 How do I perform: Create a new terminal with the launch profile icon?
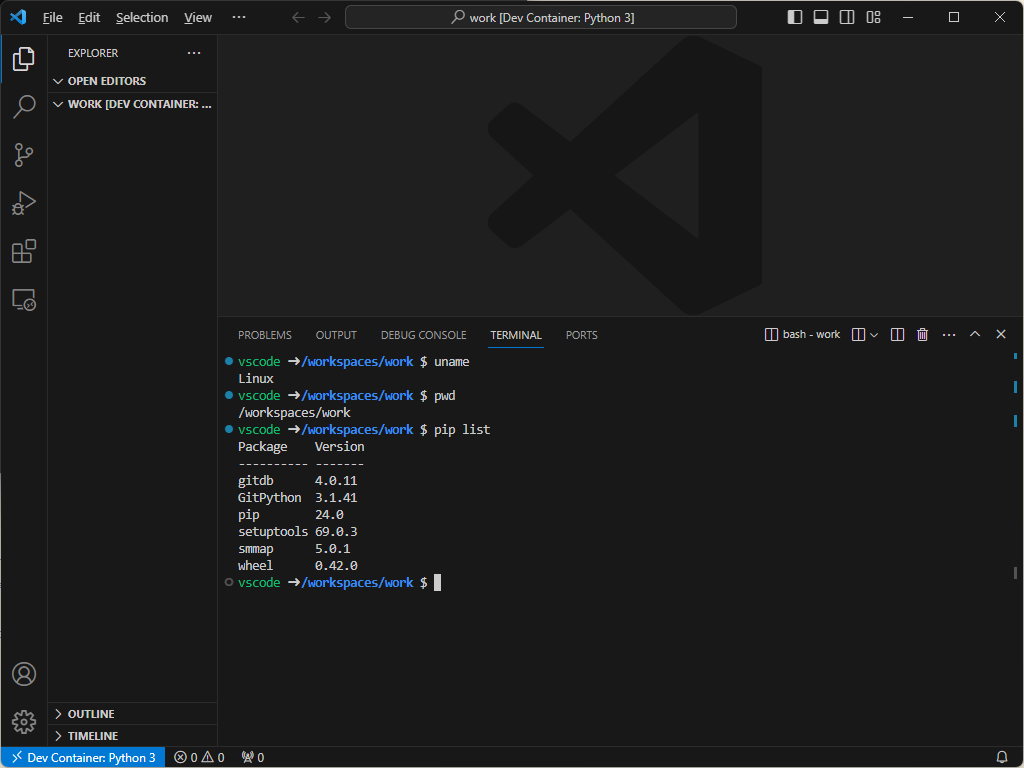(858, 335)
